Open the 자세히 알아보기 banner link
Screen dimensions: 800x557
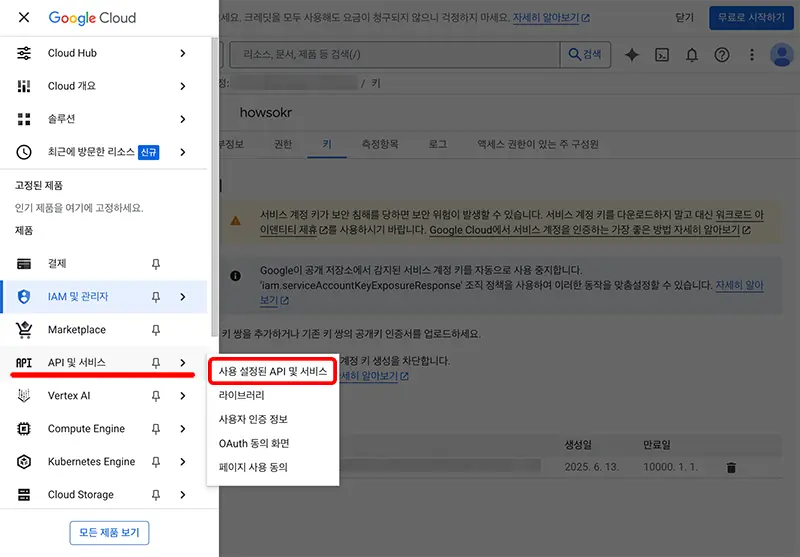pos(551,18)
